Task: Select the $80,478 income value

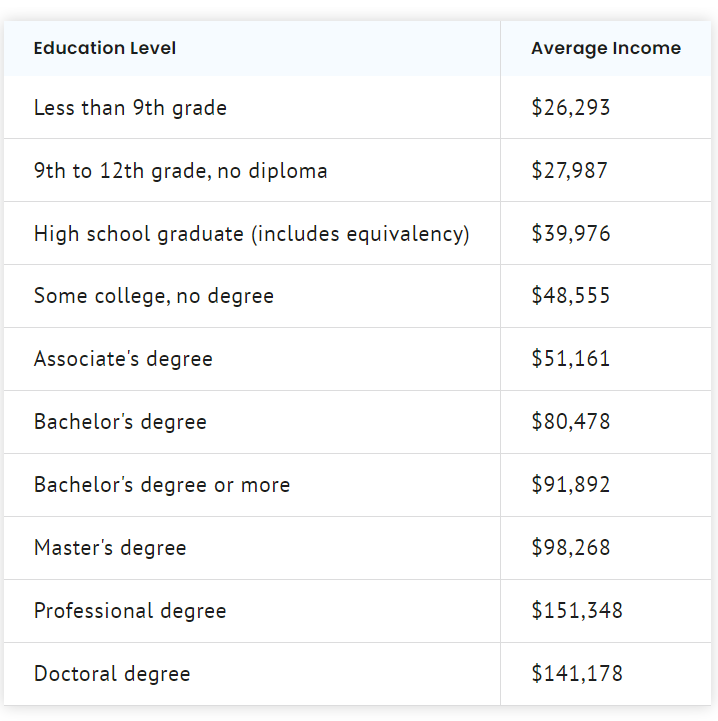Action: point(570,422)
